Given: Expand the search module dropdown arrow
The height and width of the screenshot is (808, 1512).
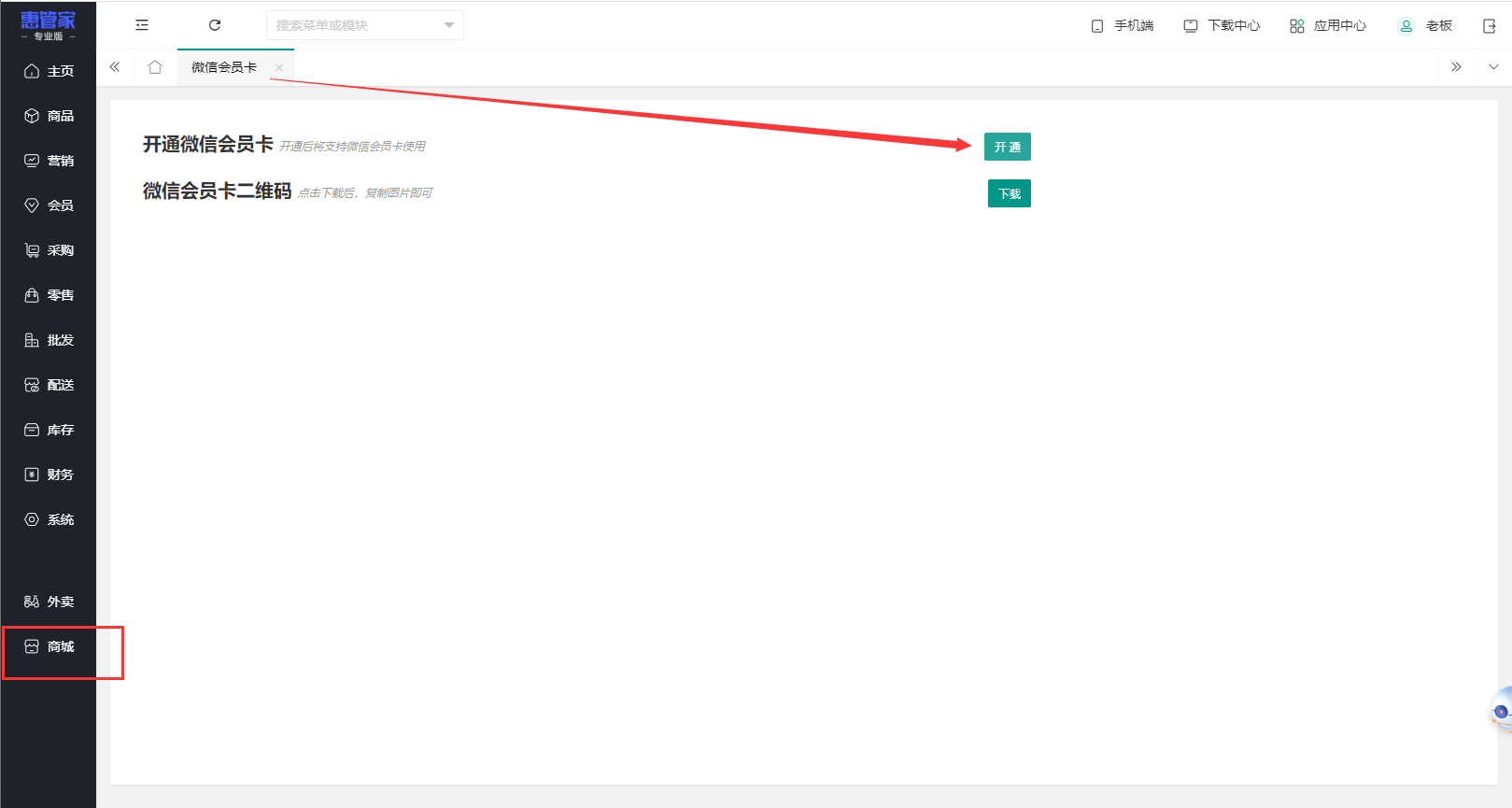Looking at the screenshot, I should 449,25.
